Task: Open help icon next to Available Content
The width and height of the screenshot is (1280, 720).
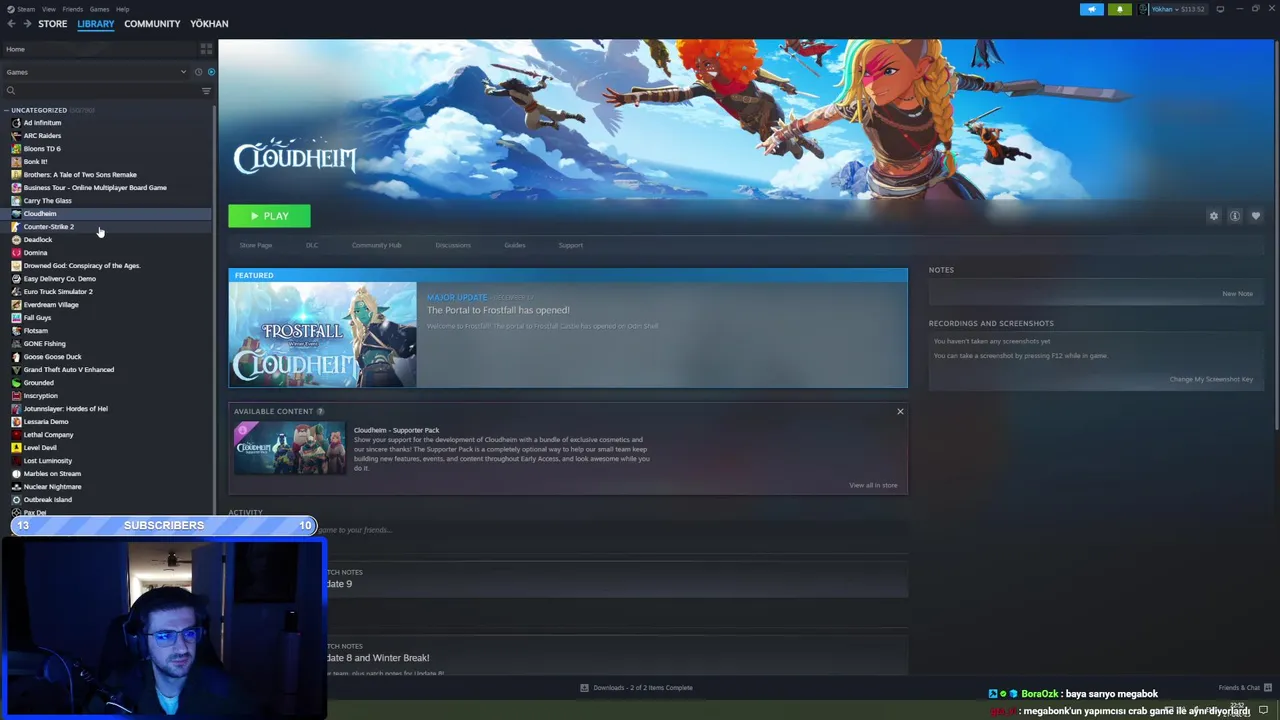Action: tap(320, 411)
